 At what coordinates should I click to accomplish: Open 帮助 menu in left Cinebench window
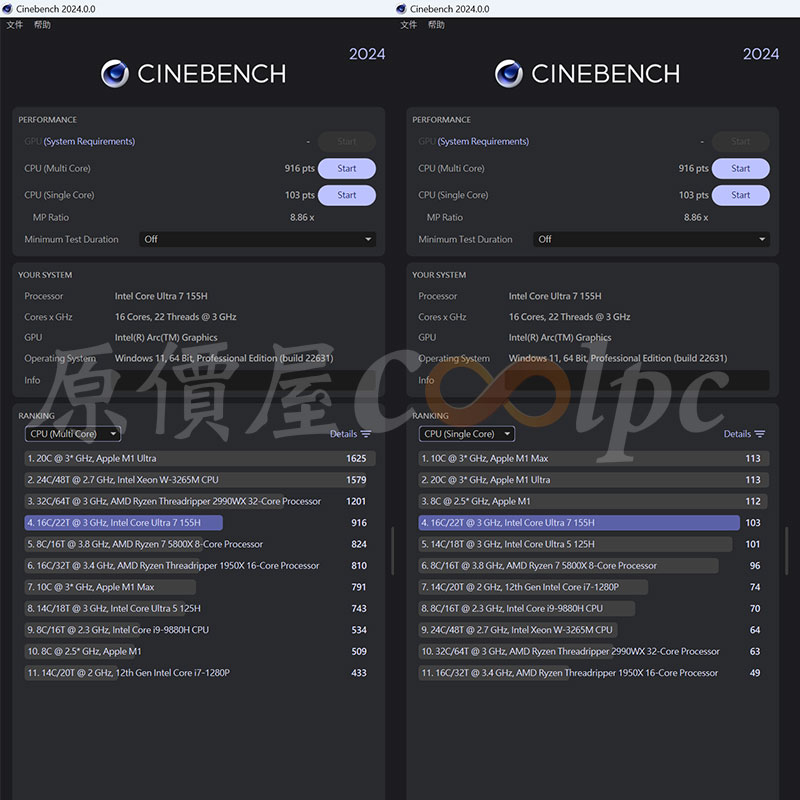pyautogui.click(x=42, y=24)
